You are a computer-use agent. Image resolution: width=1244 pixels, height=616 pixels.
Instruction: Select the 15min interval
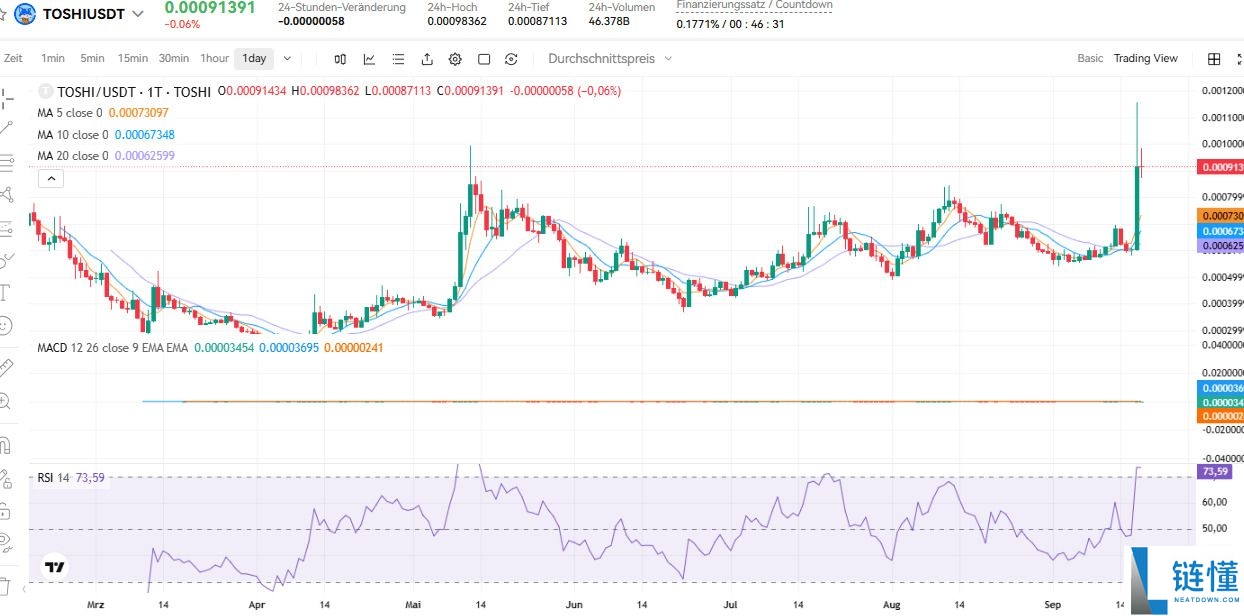(x=132, y=58)
